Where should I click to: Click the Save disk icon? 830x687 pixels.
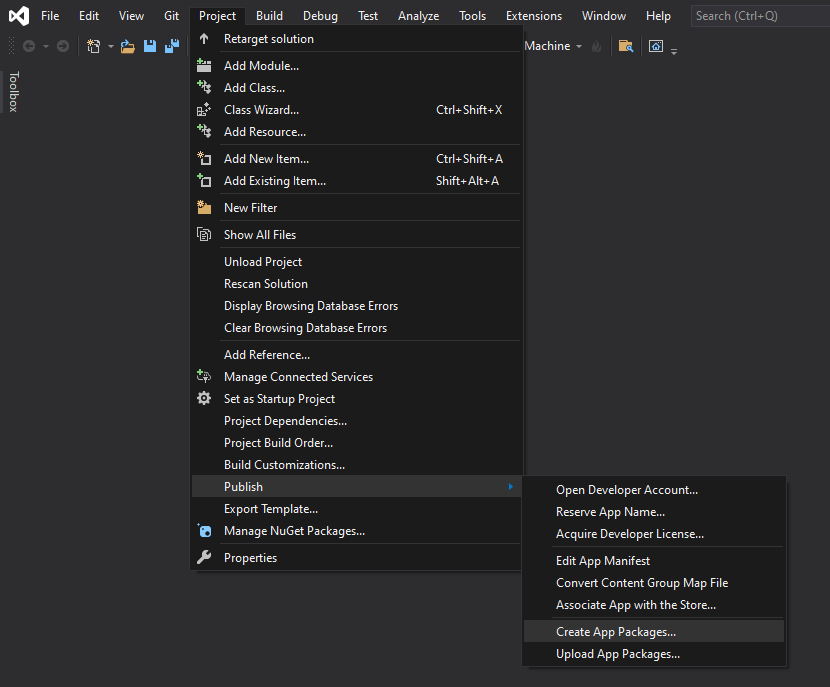coord(150,46)
